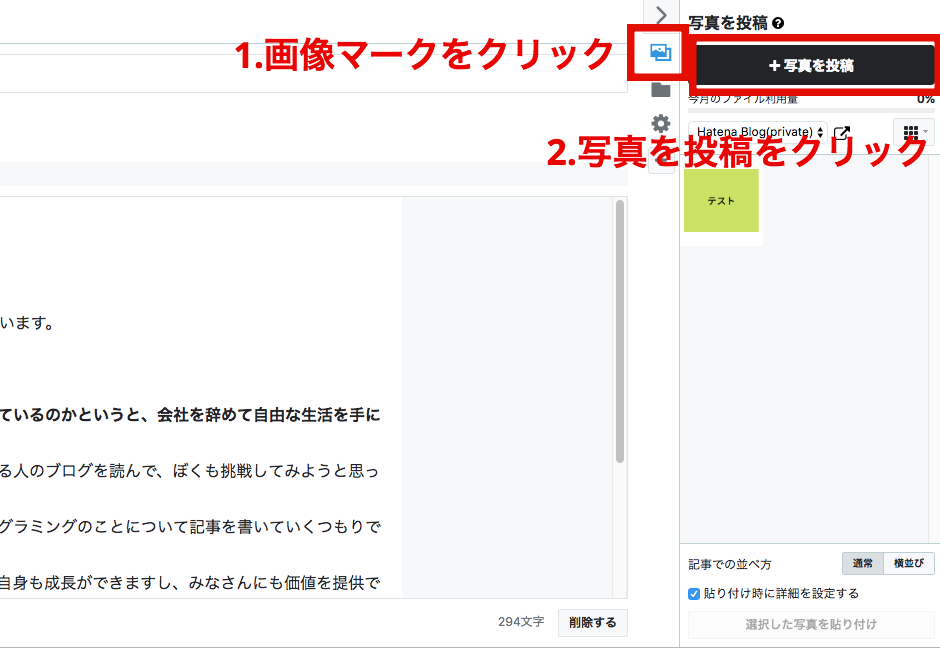
Task: Click the 294文字 character count
Action: tap(521, 622)
